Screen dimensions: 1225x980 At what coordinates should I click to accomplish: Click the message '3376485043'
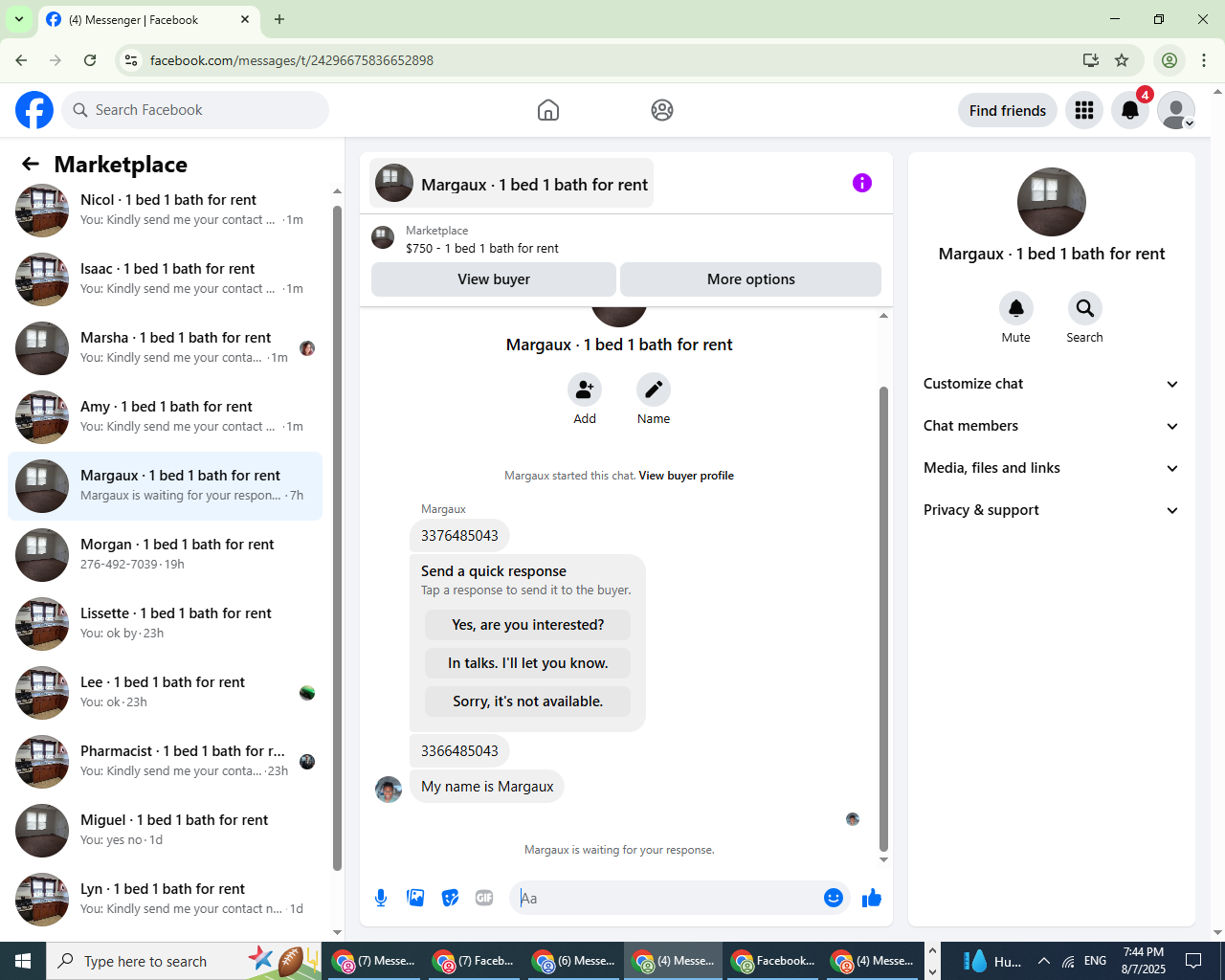[x=459, y=536]
